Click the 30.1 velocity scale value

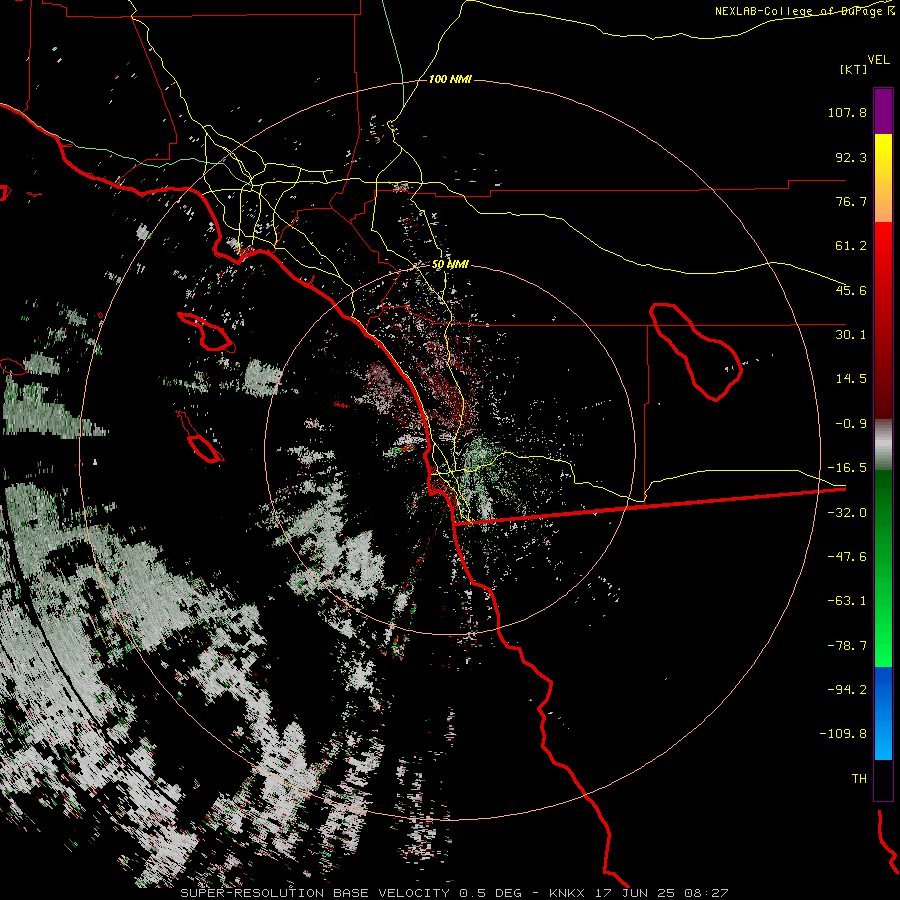[851, 334]
